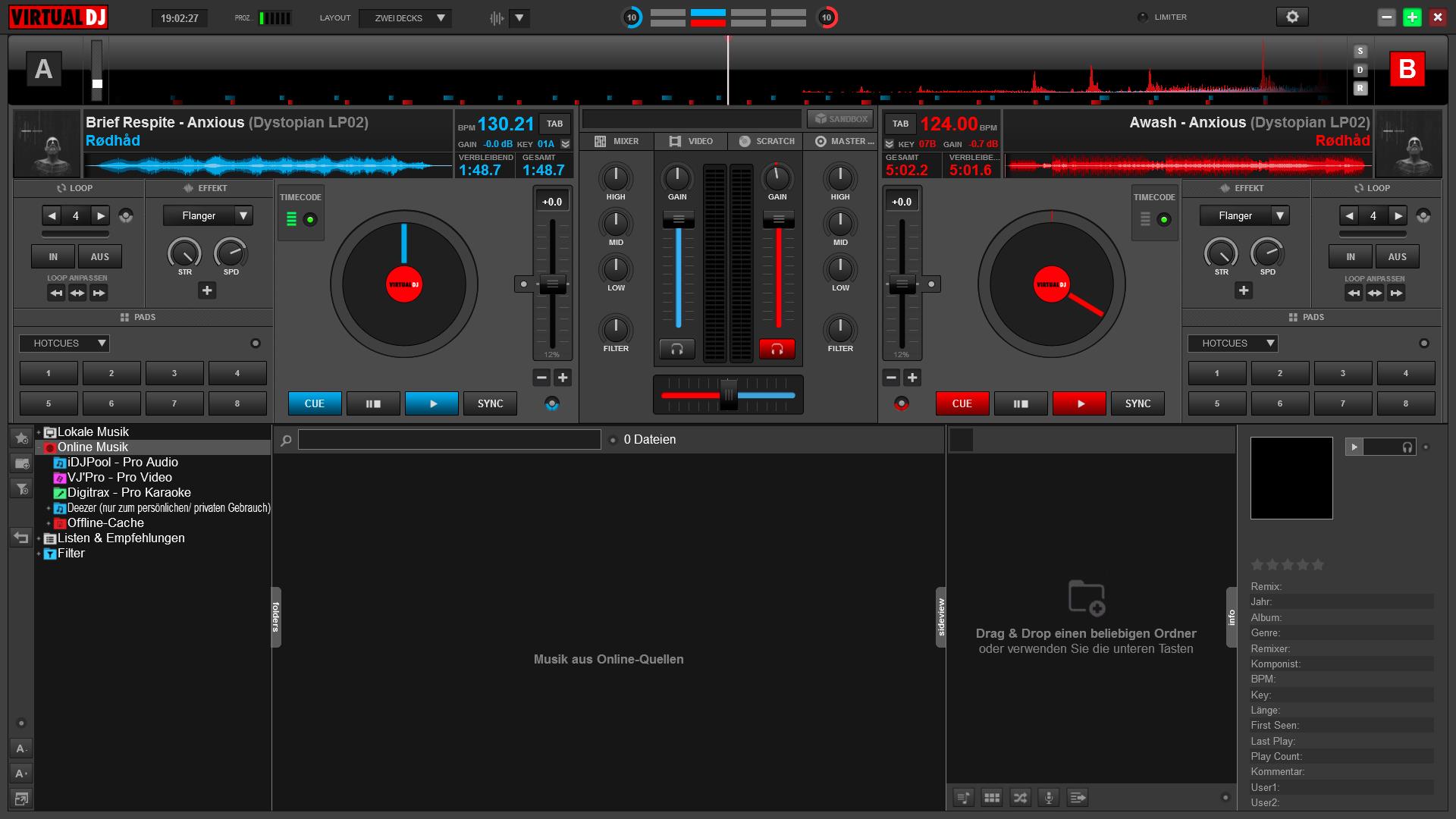This screenshot has height=819, width=1456.
Task: Open the favorites star icon in browser sidebar
Action: [21, 438]
